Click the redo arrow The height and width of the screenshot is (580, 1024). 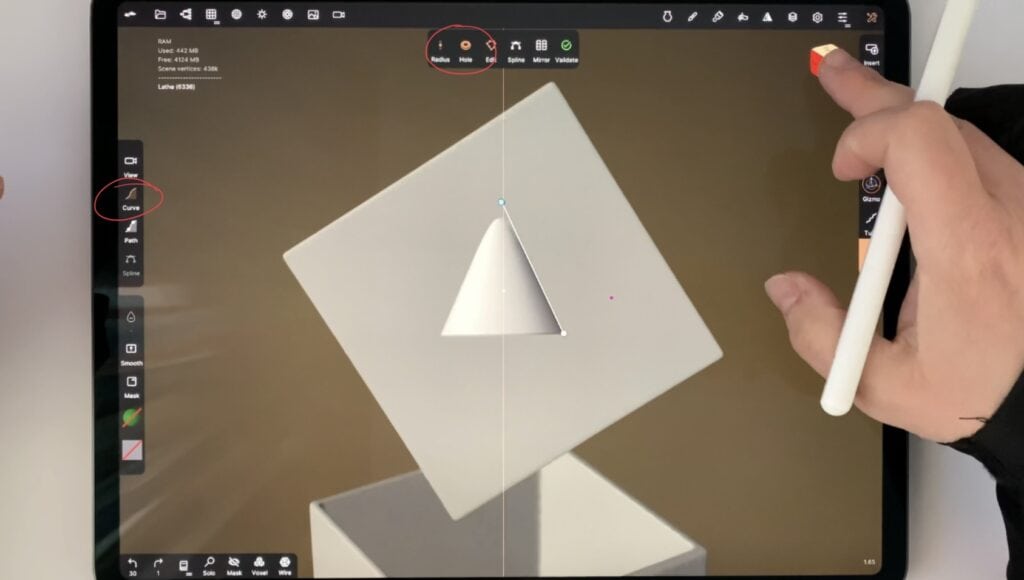(158, 563)
